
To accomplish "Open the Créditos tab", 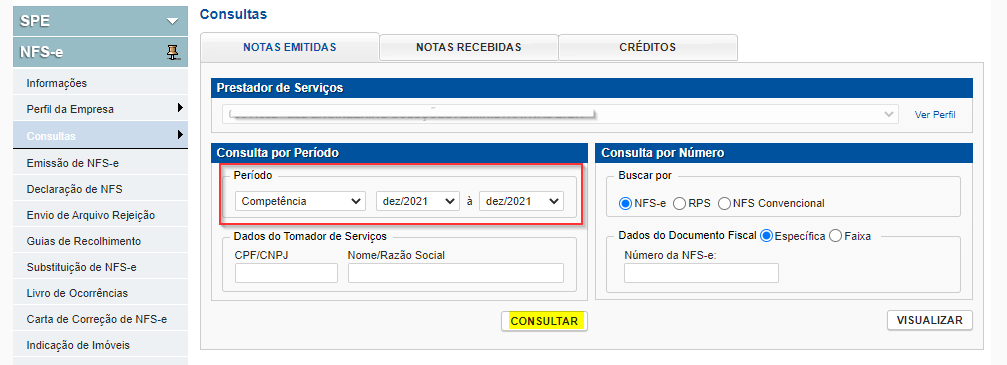I will (x=647, y=47).
